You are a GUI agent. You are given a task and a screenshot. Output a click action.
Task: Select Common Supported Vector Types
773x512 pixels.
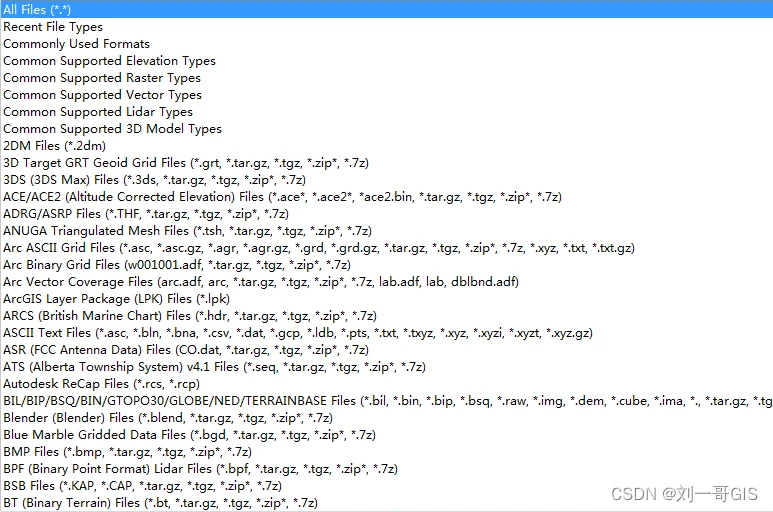pyautogui.click(x=386, y=95)
